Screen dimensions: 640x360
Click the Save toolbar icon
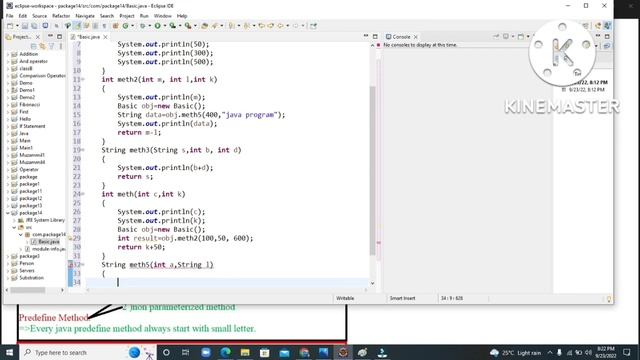click(x=25, y=26)
